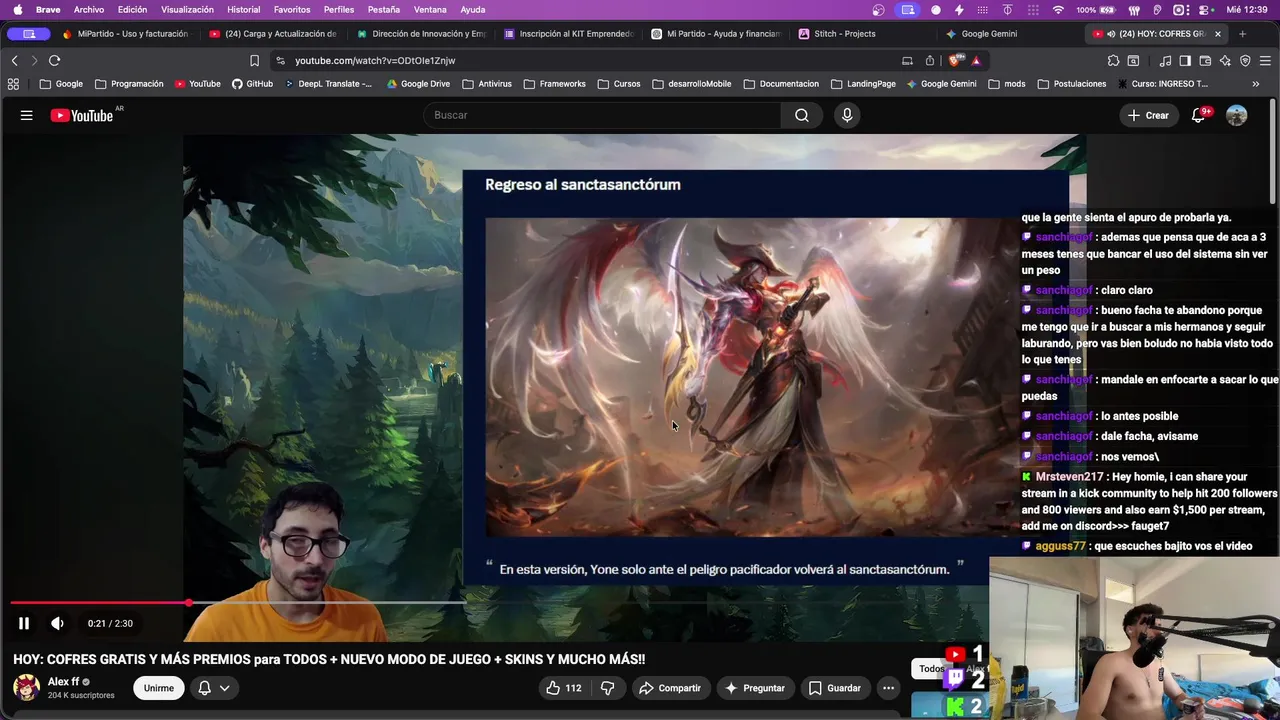
Task: Open the account avatar menu
Action: [1237, 116]
